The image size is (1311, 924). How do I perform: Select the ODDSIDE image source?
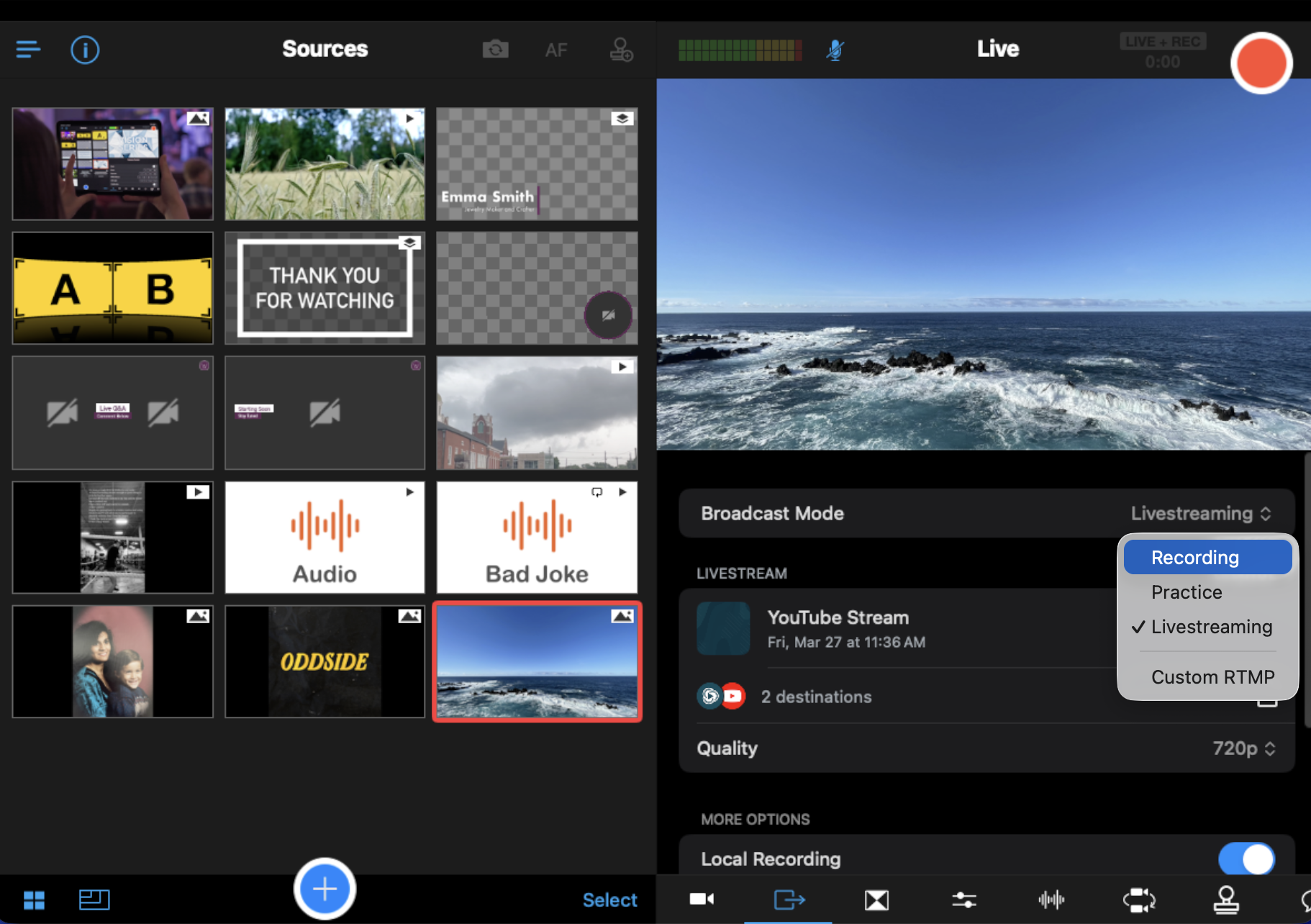point(325,661)
